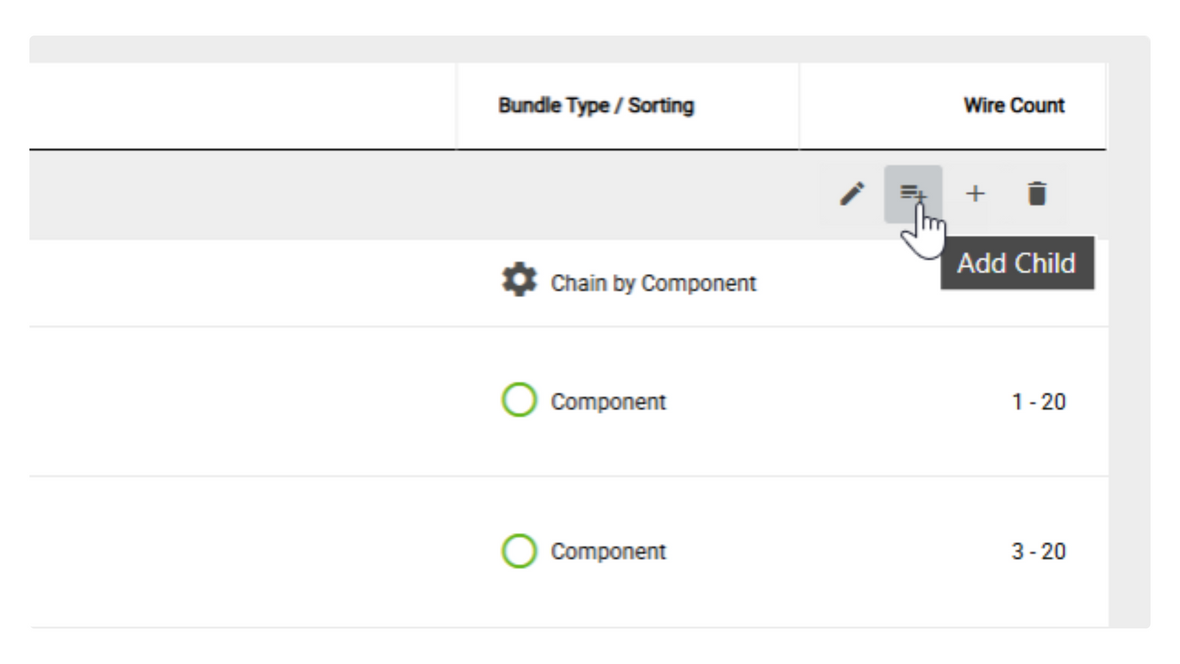The width and height of the screenshot is (1180, 664).
Task: Click the blank column header left of Bundle Type
Action: 242,106
